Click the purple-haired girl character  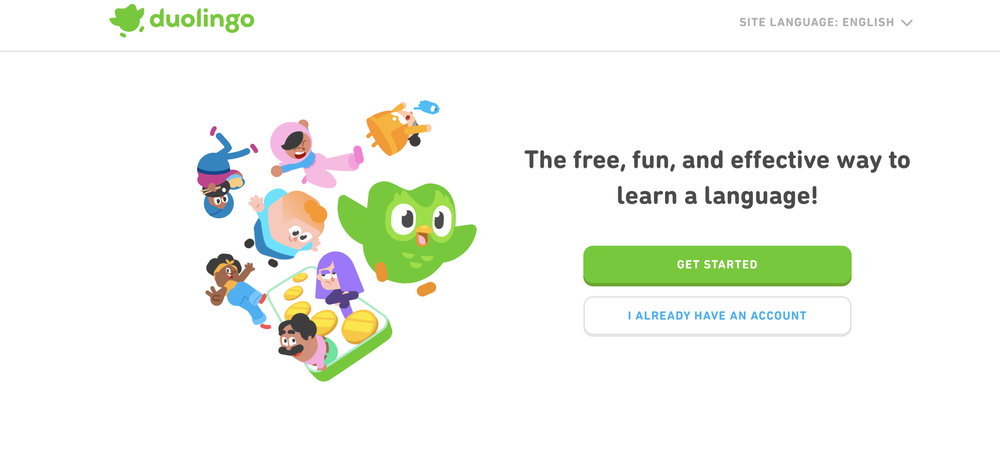(339, 282)
